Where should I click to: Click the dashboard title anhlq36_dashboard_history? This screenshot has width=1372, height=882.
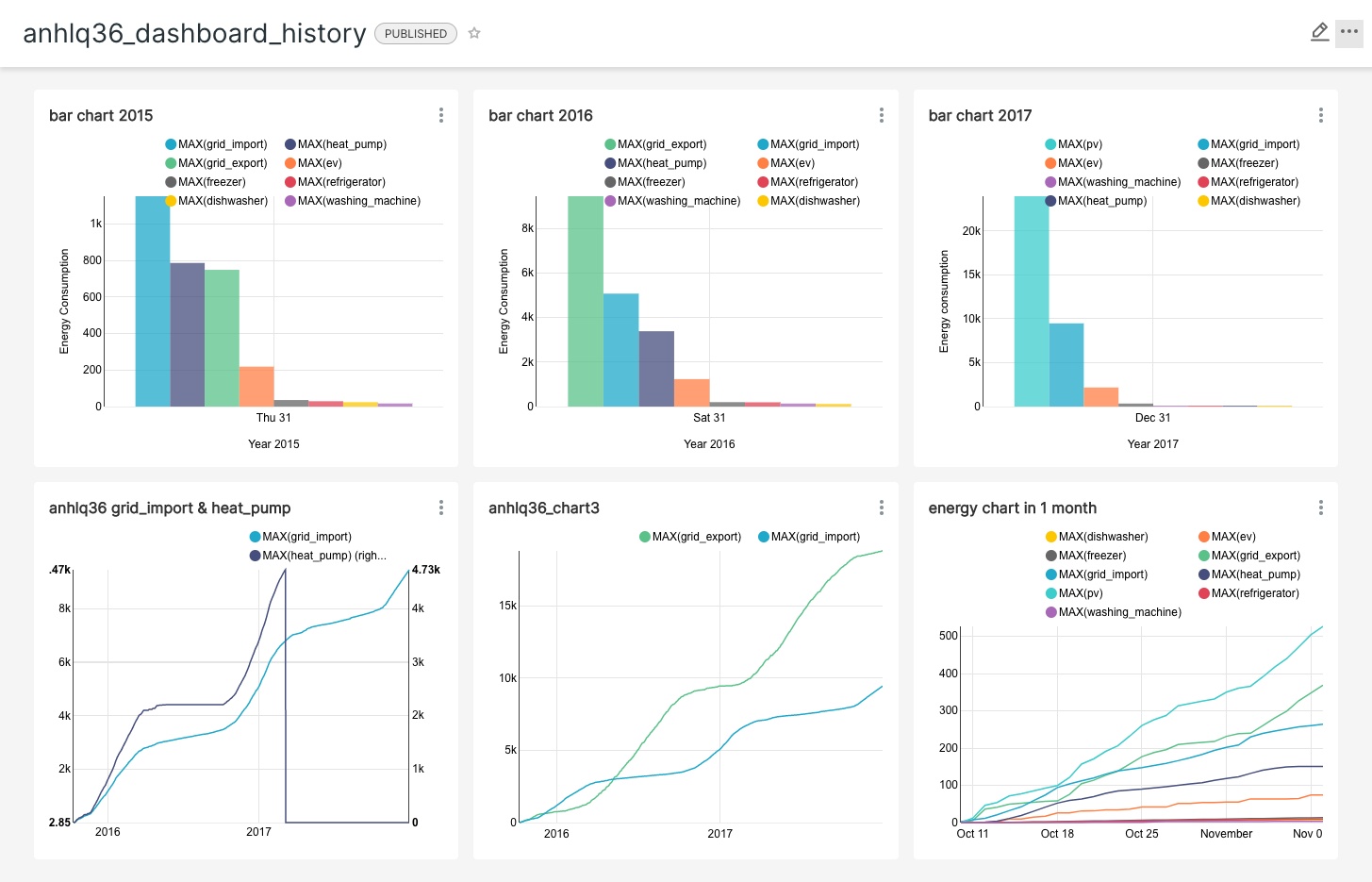click(x=194, y=33)
